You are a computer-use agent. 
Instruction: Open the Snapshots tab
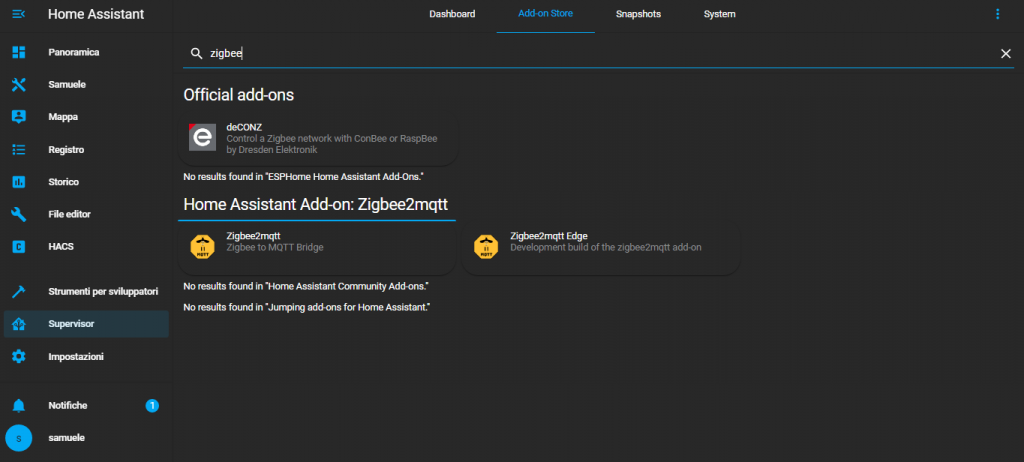coord(638,14)
